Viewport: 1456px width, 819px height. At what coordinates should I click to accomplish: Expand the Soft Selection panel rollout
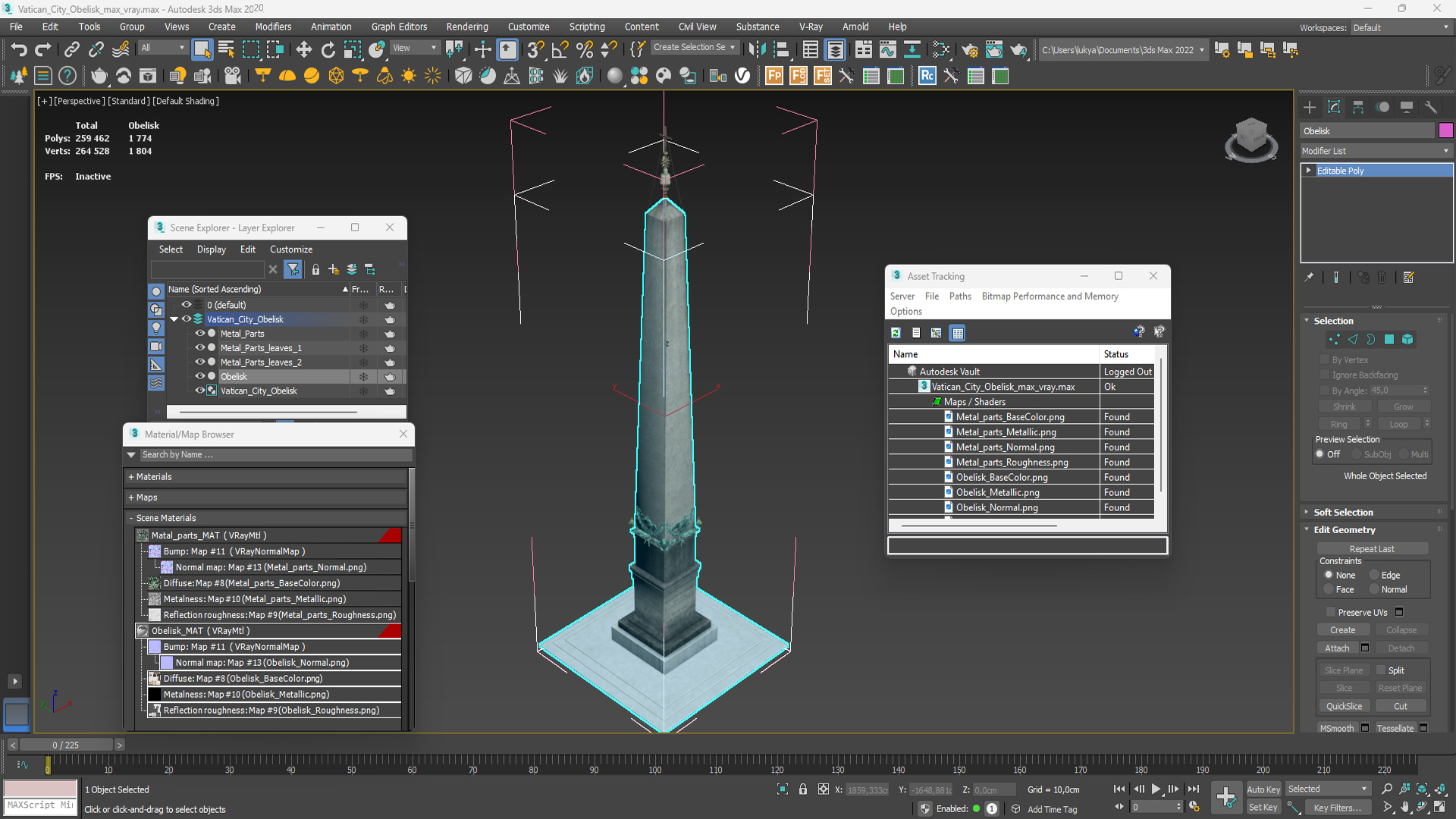click(1345, 511)
